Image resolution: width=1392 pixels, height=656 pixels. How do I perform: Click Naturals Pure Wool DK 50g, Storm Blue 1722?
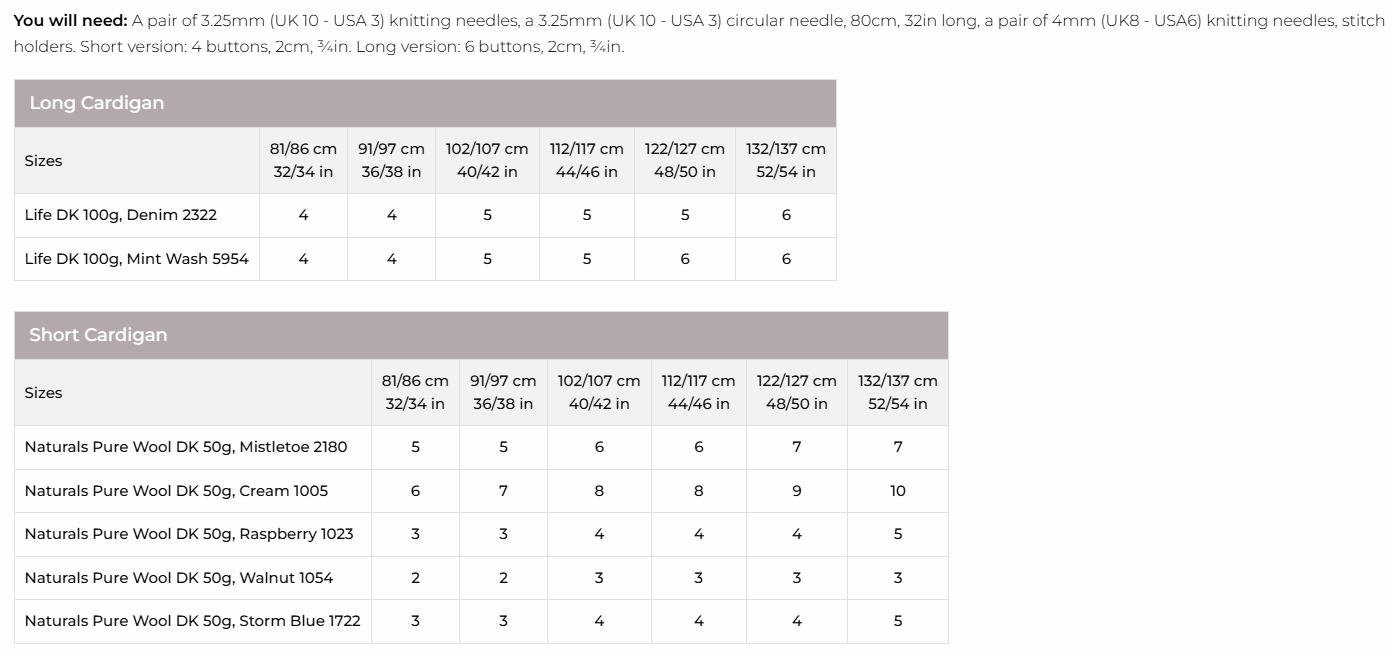[192, 621]
